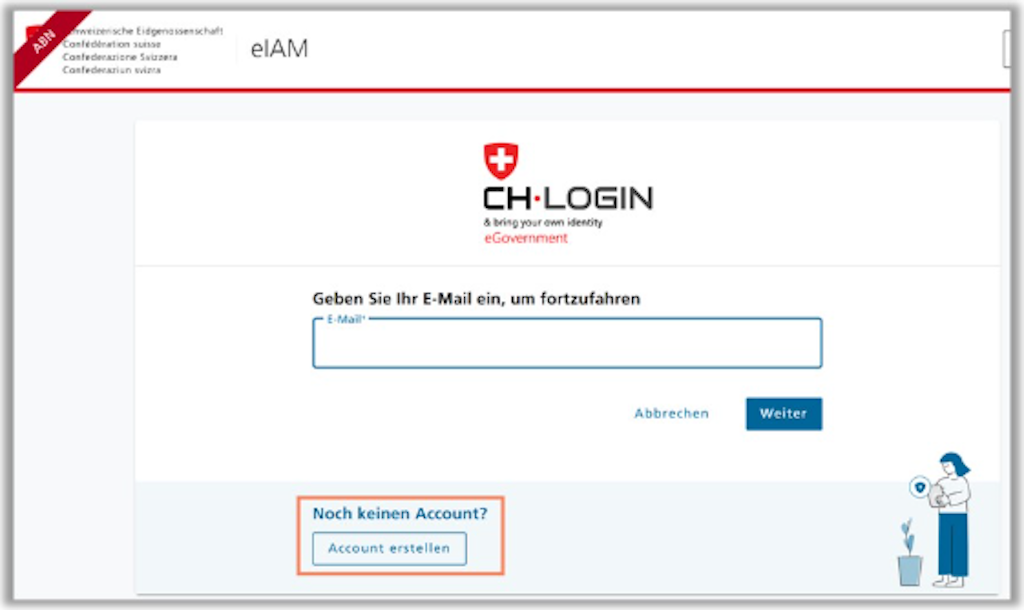Click the "Geben Sie Ihr E-Mail ein" heading
This screenshot has width=1024, height=610.
click(x=476, y=299)
